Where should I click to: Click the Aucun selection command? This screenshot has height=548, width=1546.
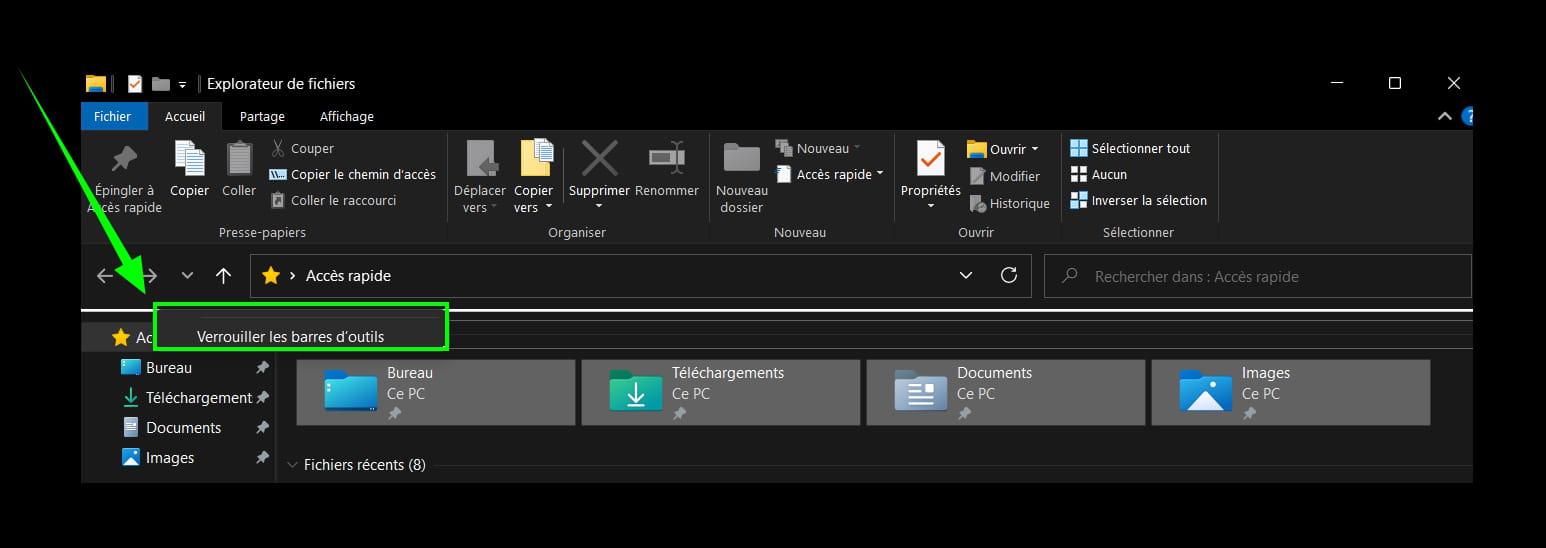1099,174
